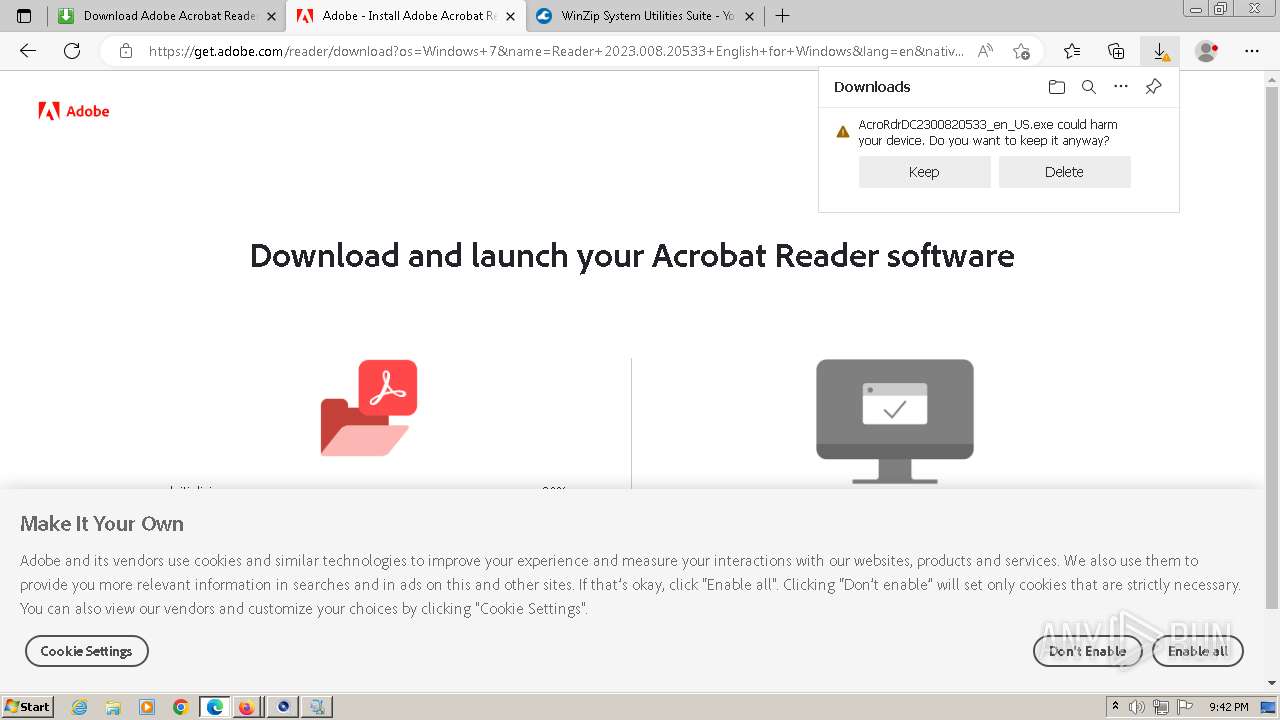Open the downloads folder

1057,87
